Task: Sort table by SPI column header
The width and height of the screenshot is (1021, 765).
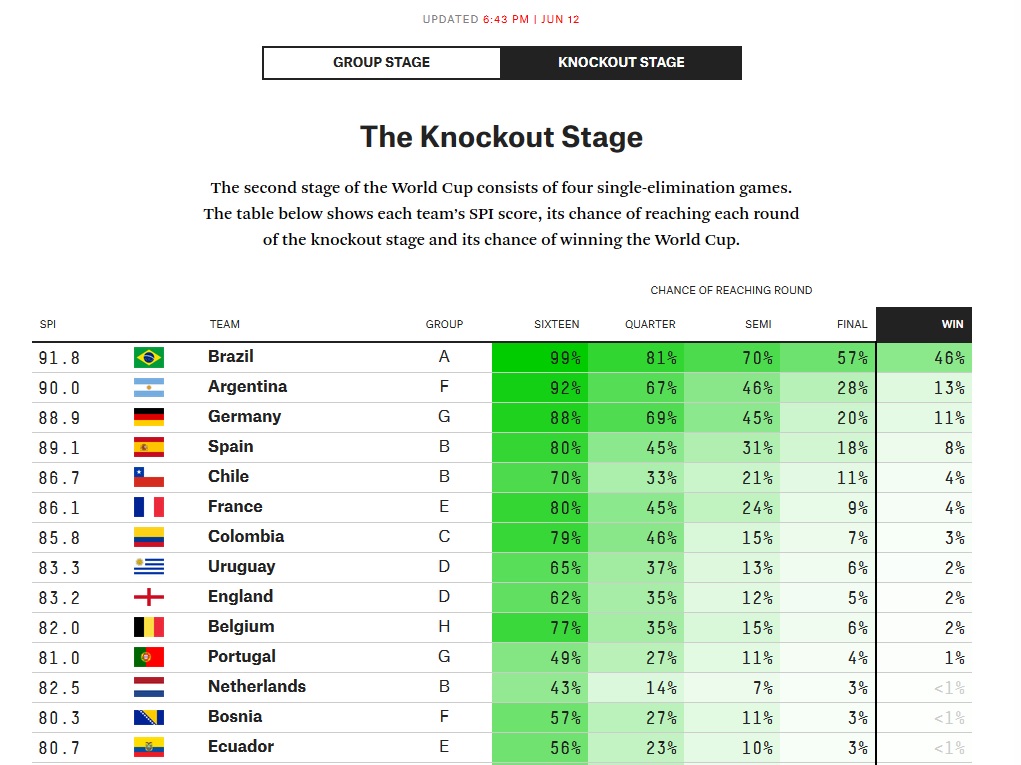Action: 48,324
